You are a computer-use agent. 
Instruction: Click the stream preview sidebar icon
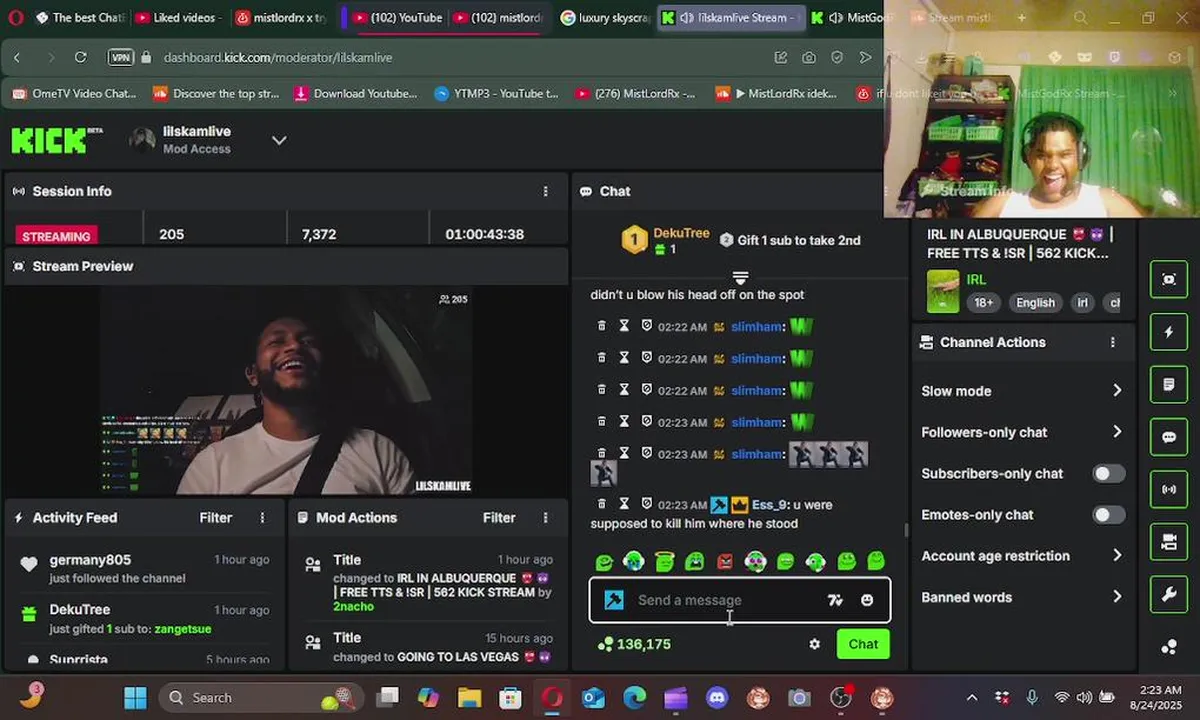click(1169, 280)
